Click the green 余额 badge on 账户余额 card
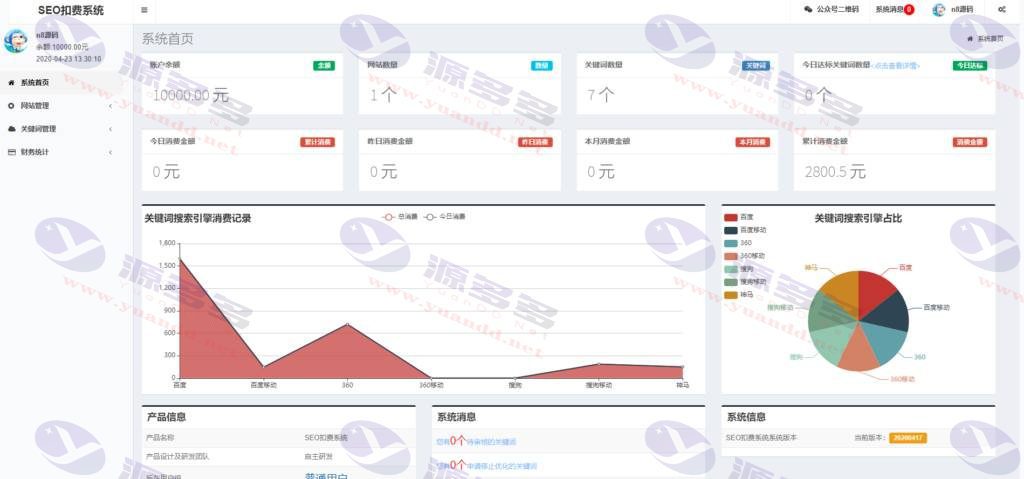 pyautogui.click(x=324, y=66)
